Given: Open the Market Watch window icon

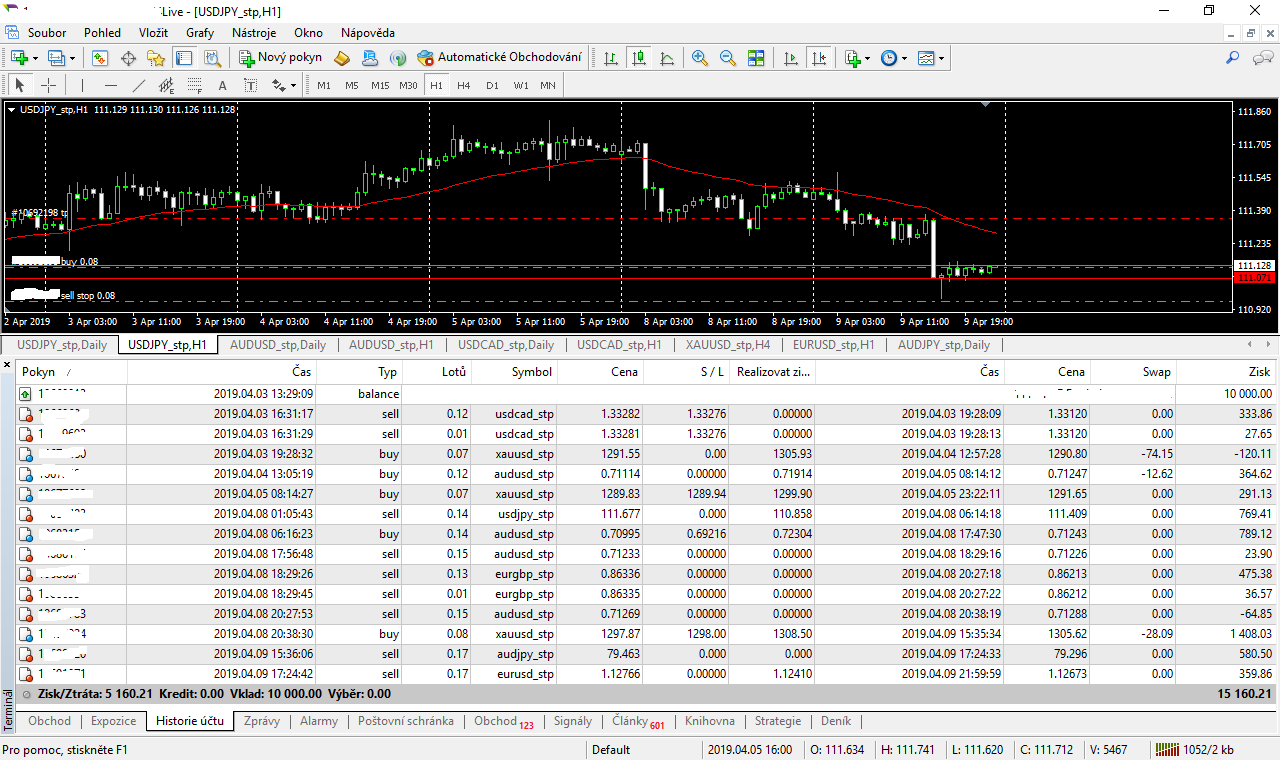Looking at the screenshot, I should 100,58.
